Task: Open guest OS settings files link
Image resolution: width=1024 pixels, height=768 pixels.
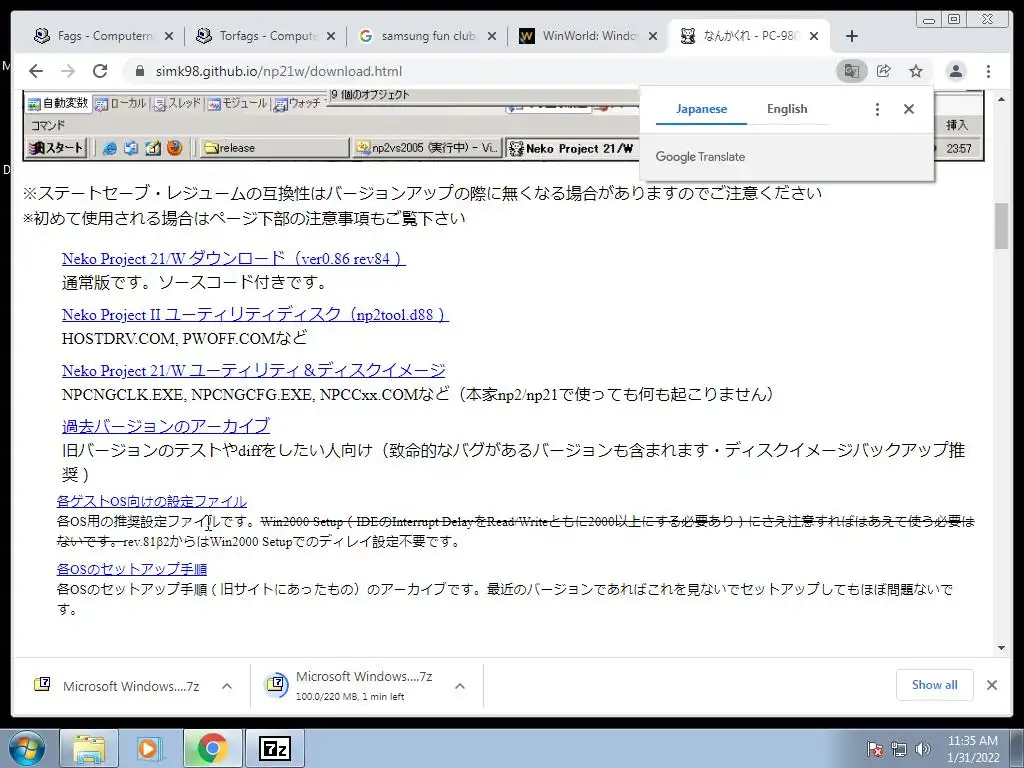Action: pyautogui.click(x=152, y=502)
